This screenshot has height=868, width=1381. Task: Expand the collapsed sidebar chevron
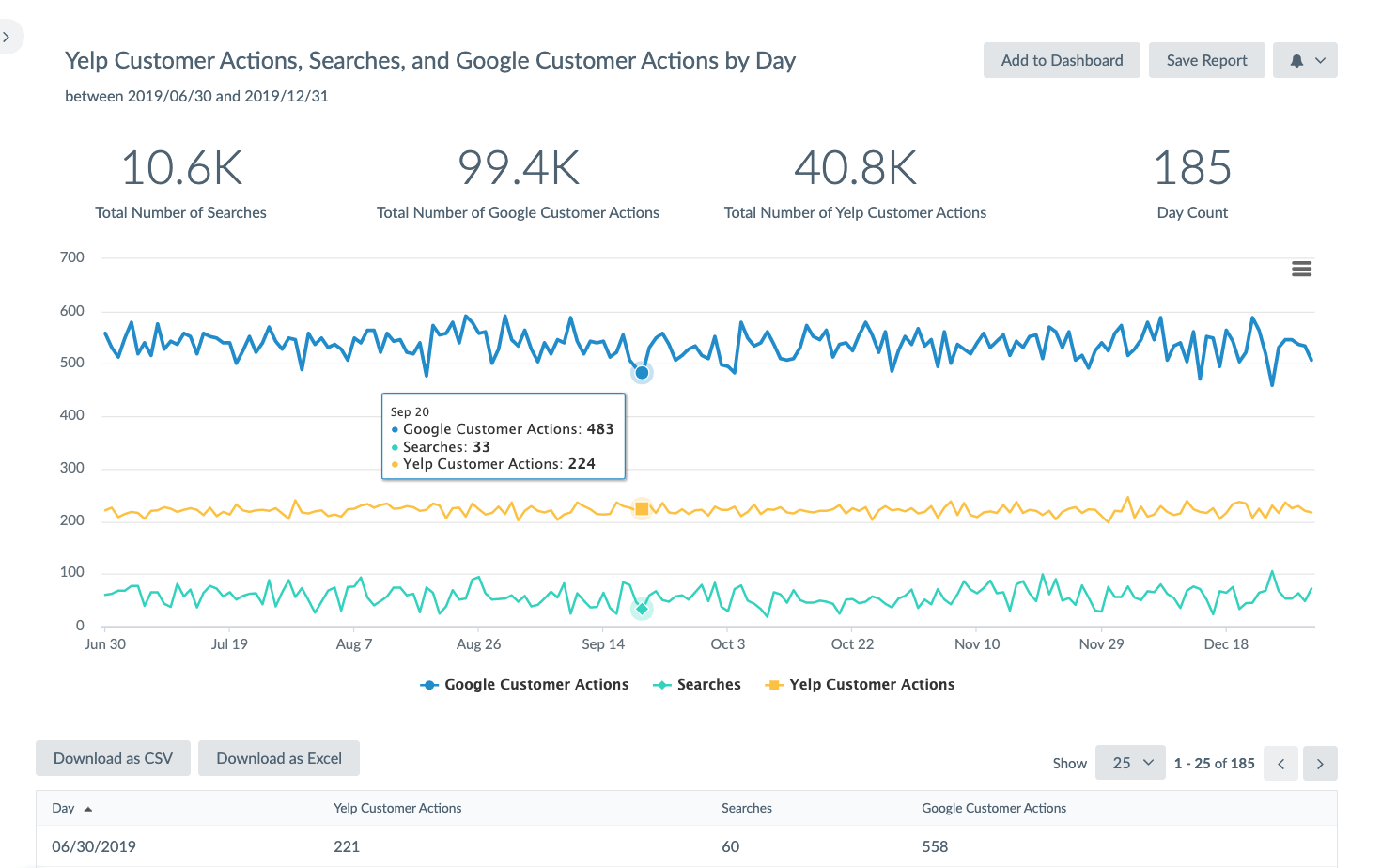coord(7,38)
